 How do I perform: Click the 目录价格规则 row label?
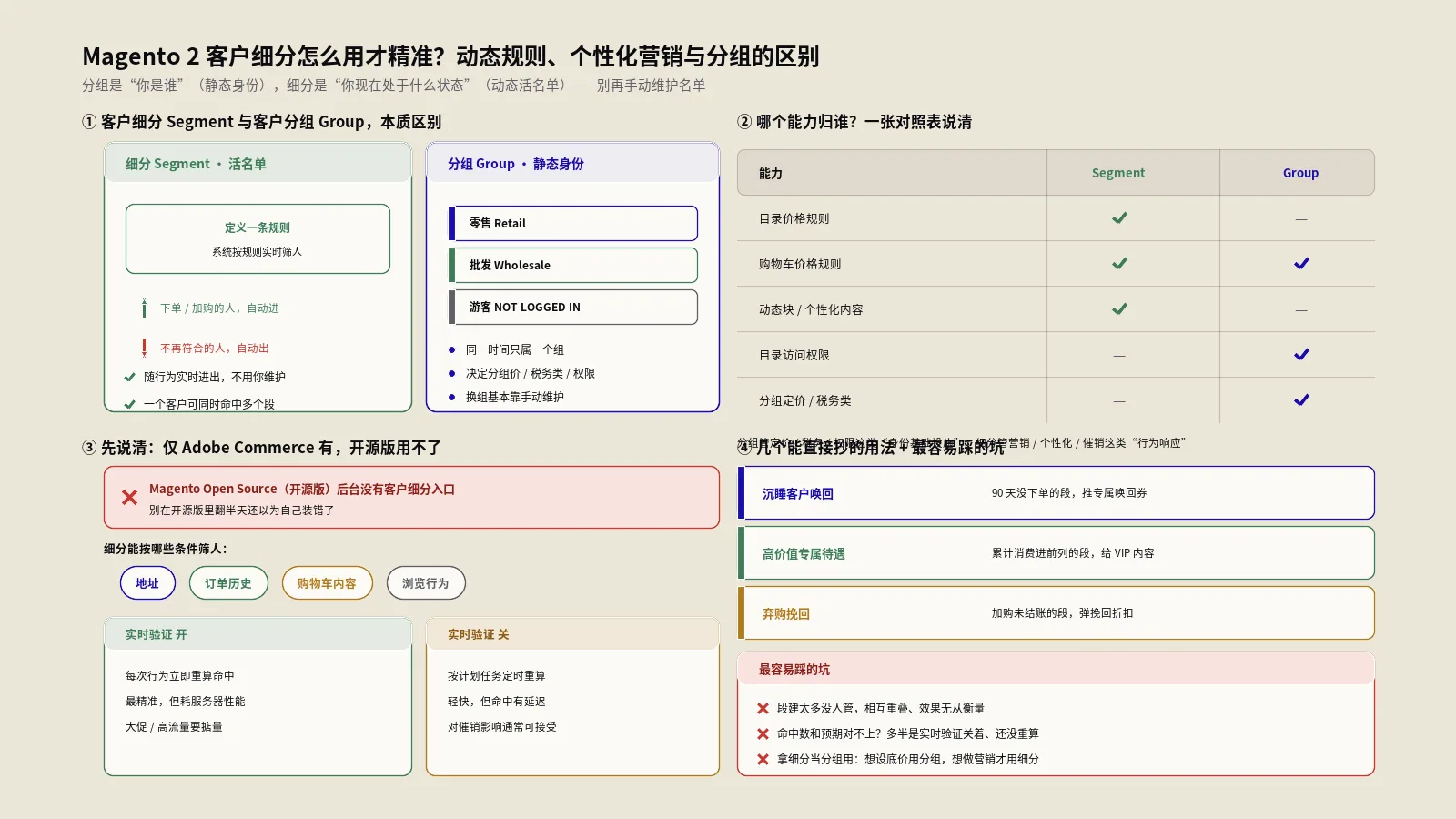794,218
